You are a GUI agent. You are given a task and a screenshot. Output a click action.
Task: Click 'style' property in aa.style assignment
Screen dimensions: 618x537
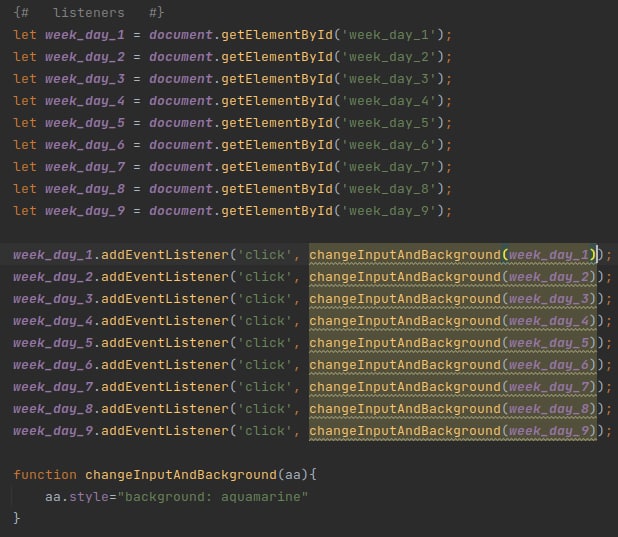[x=89, y=497]
